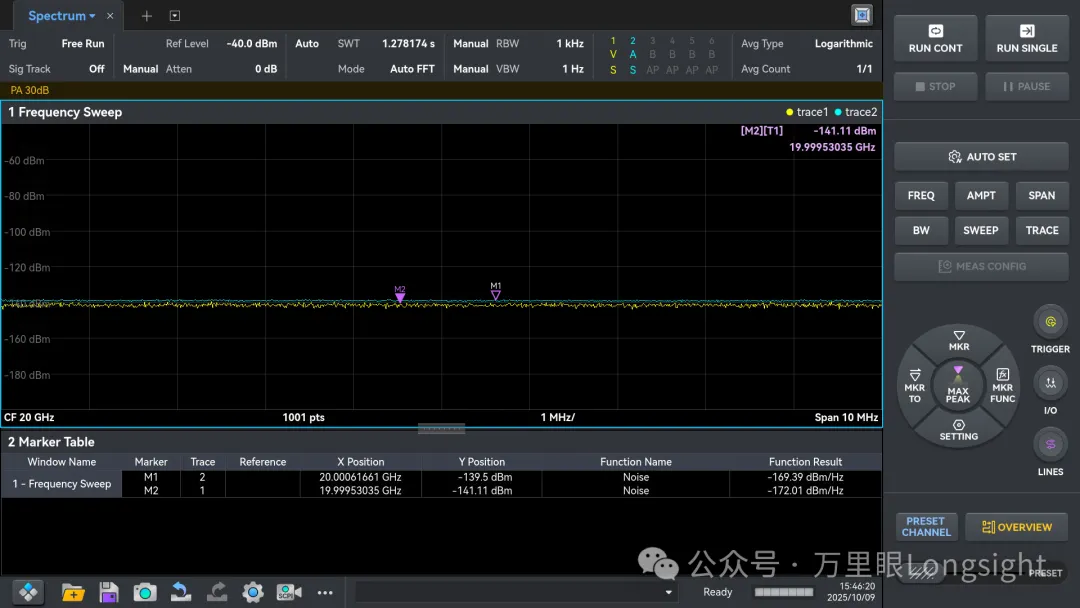
Task: Start SCPI recorder icon
Action: click(x=289, y=592)
